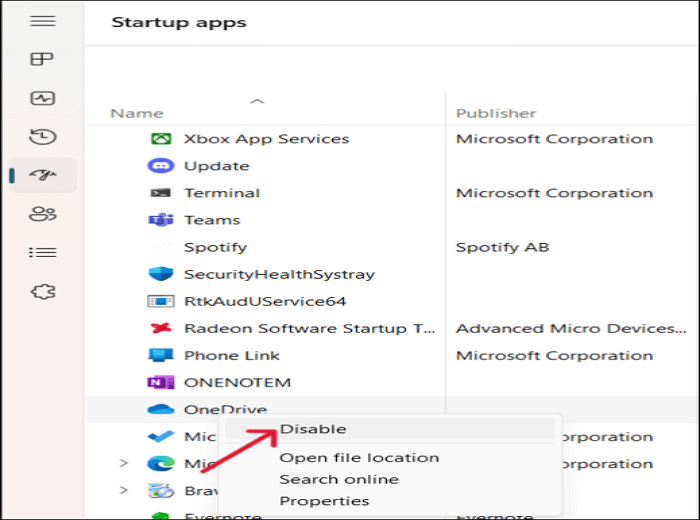The width and height of the screenshot is (700, 520).
Task: Open the Performance page icon
Action: pos(43,99)
